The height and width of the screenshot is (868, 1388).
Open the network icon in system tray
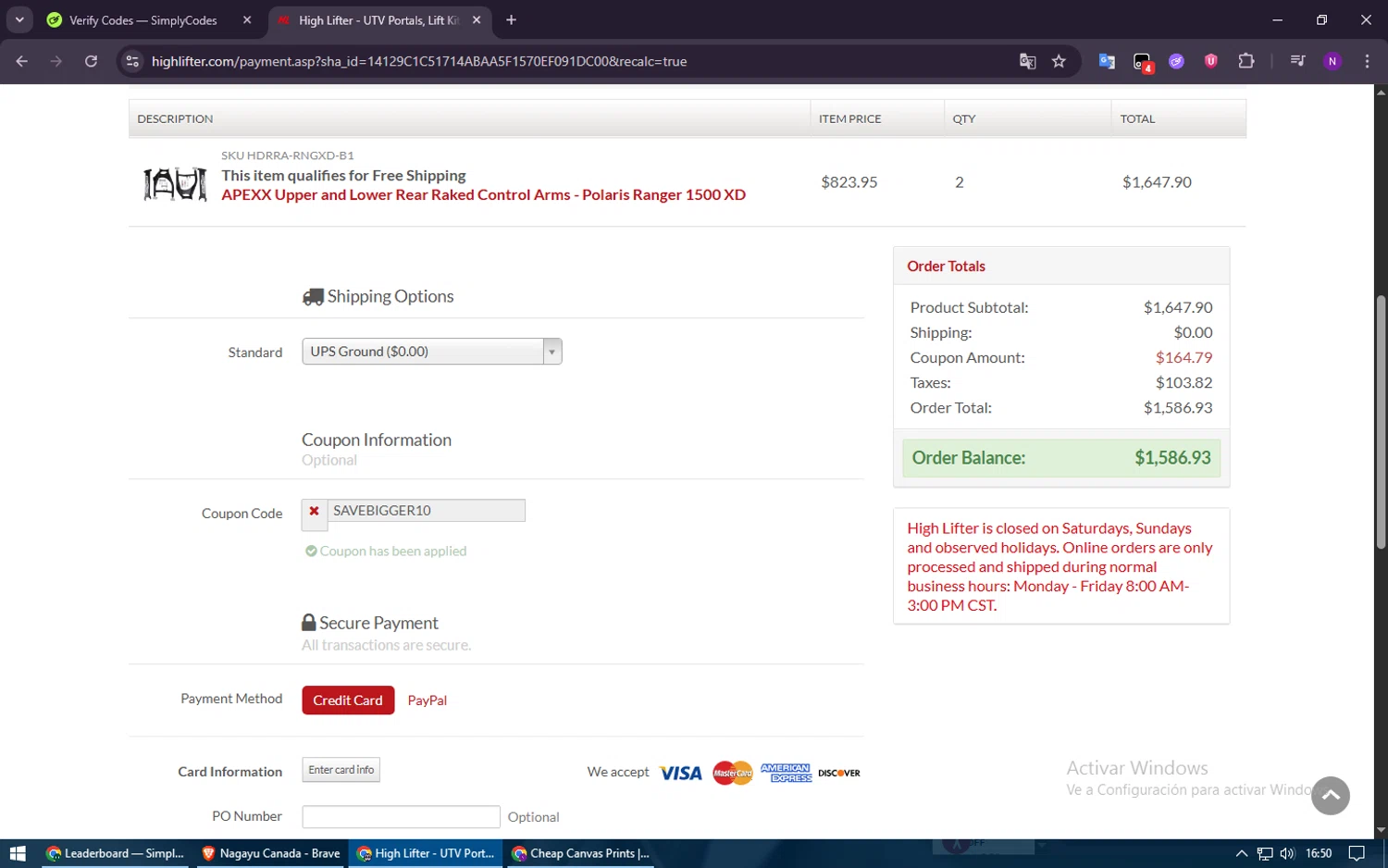click(x=1265, y=853)
